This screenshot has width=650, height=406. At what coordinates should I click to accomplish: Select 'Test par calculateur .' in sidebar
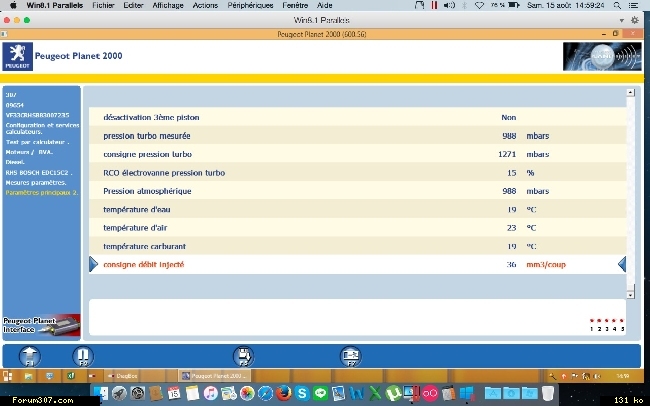click(37, 142)
